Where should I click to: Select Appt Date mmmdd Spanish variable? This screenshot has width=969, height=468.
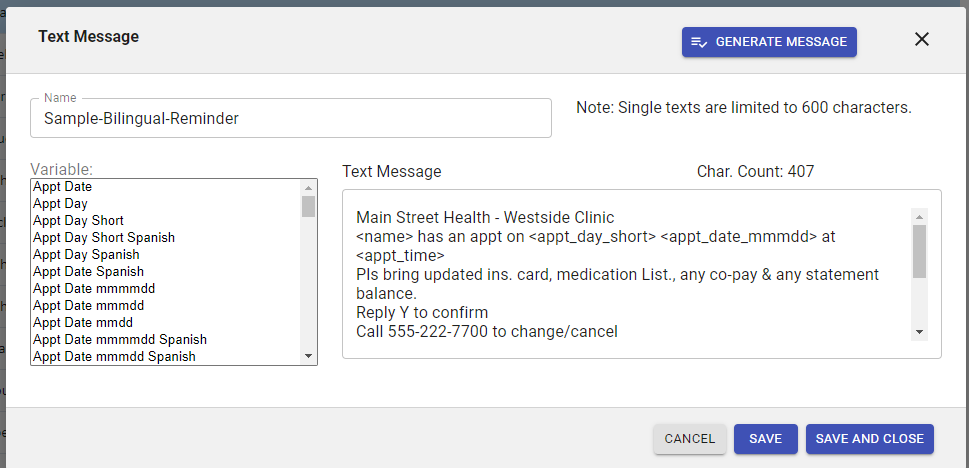pyautogui.click(x=114, y=356)
